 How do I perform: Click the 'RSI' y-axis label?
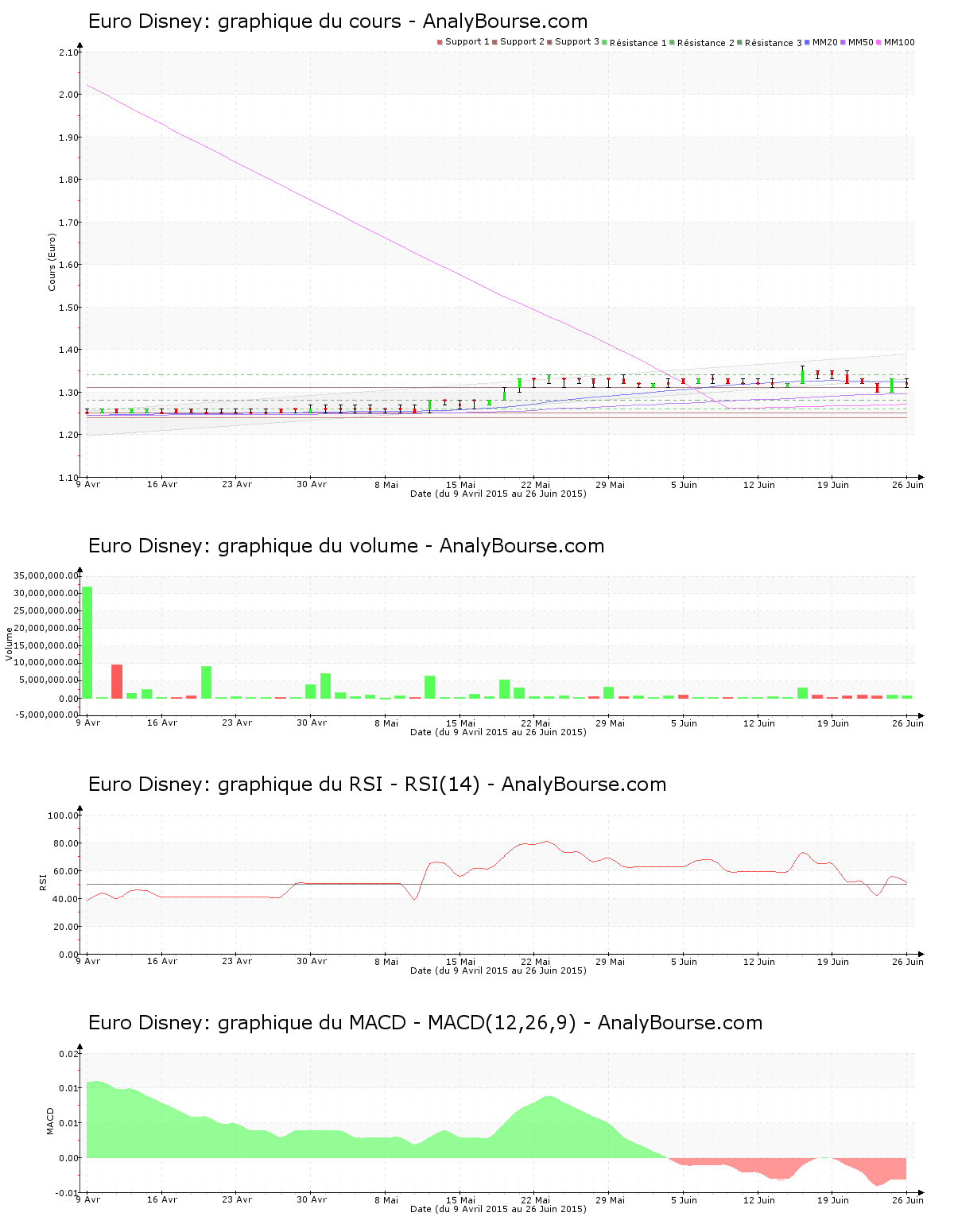(43, 881)
